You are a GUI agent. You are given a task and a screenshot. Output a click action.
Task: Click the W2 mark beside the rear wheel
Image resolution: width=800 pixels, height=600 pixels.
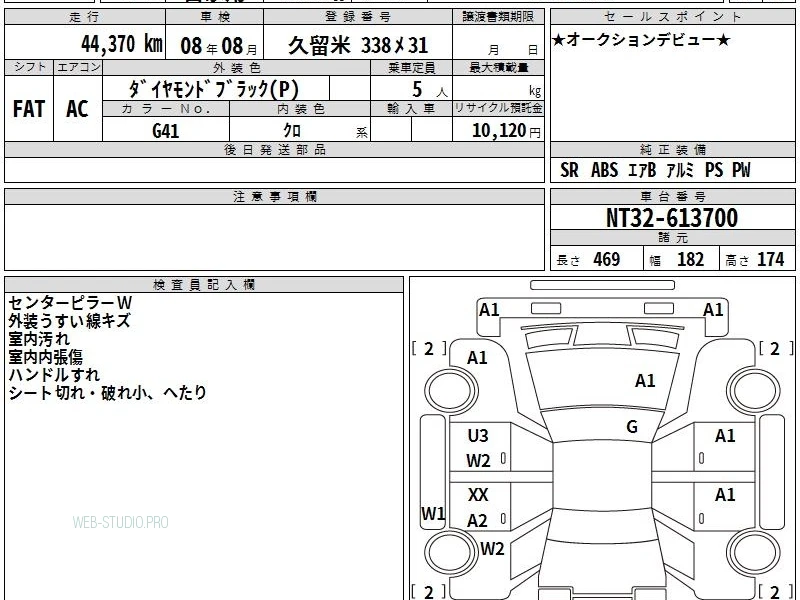[x=492, y=549]
